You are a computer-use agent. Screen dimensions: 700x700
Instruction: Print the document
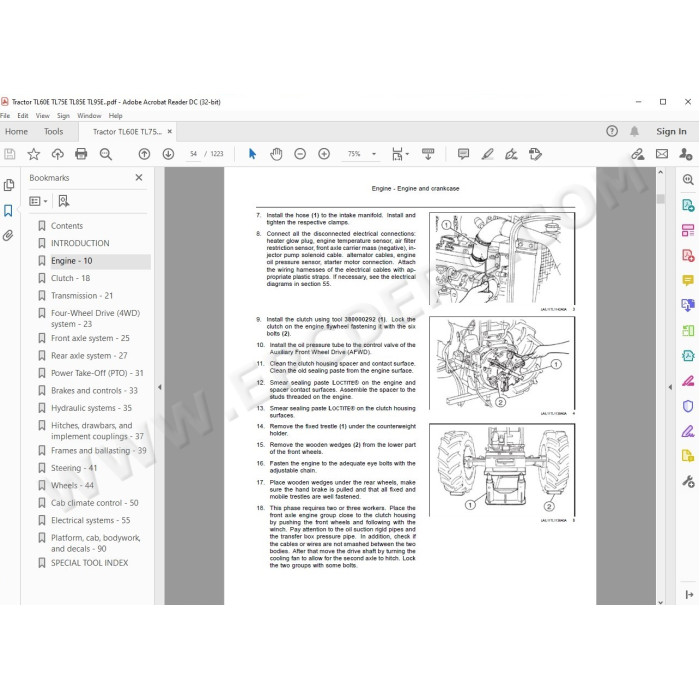81,154
